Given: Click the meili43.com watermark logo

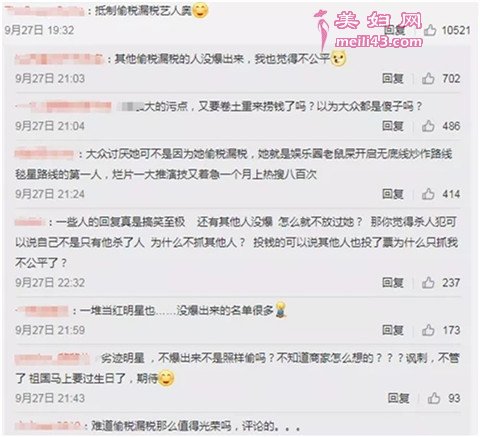Looking at the screenshot, I should coord(369,29).
